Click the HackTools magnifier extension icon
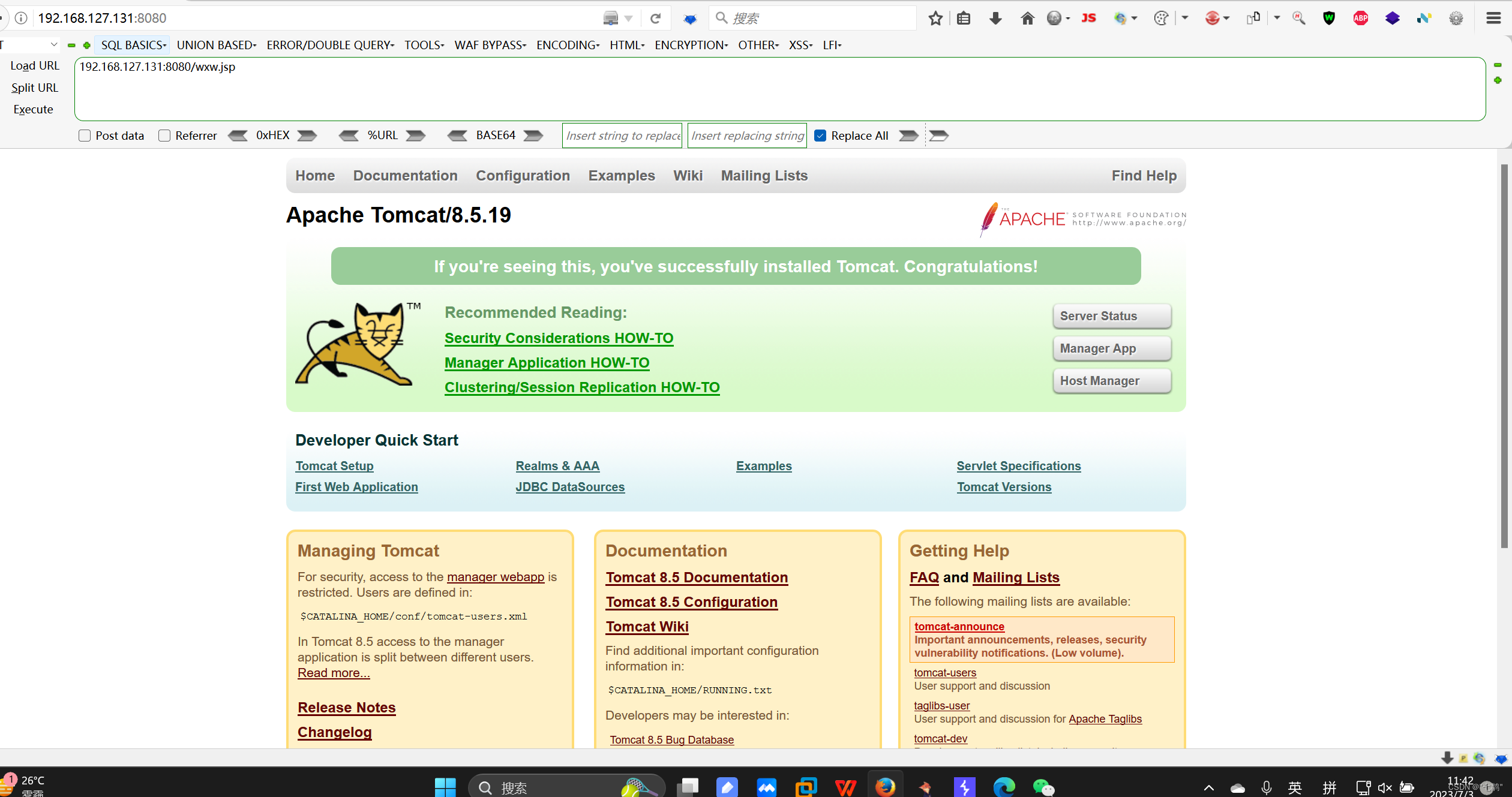 pyautogui.click(x=1298, y=18)
